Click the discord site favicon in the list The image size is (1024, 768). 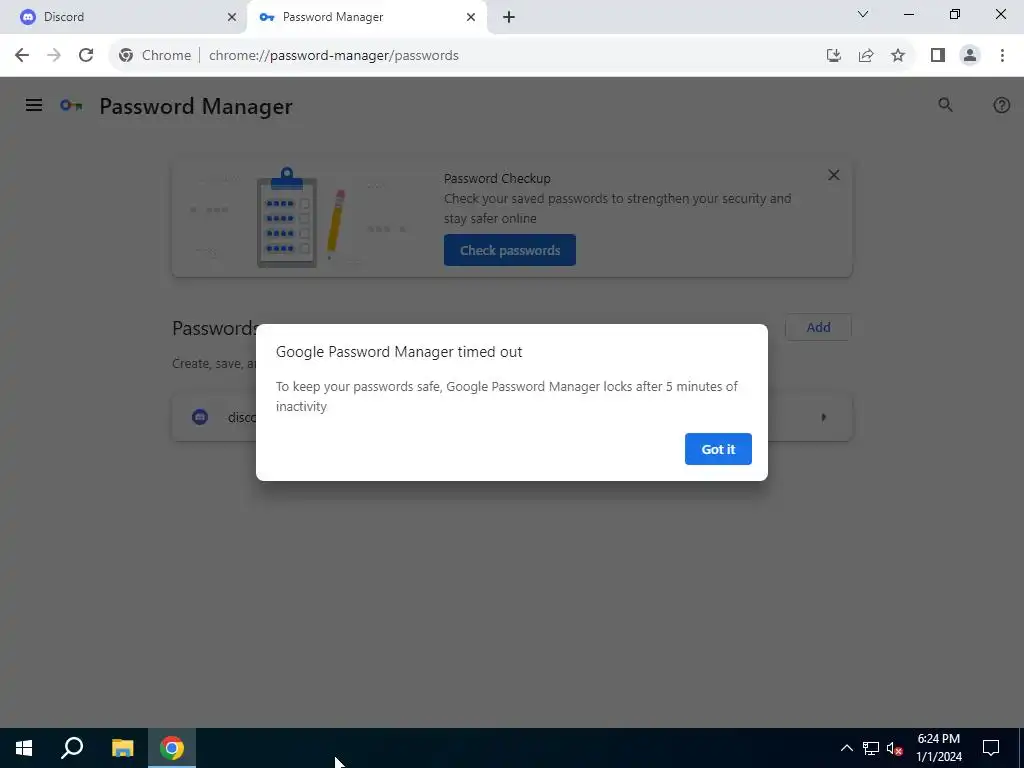coord(200,417)
